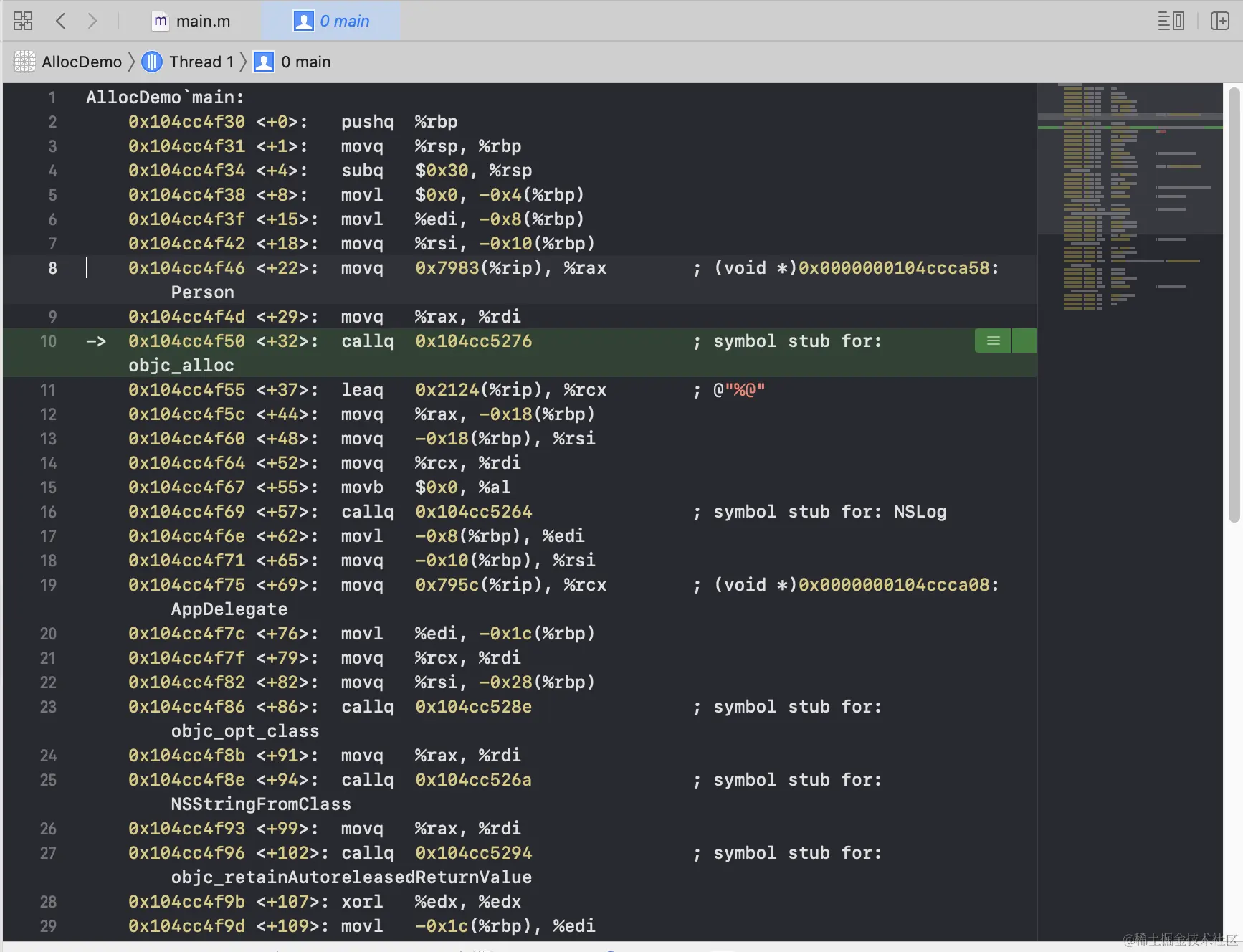
Task: Click the 'AppDelegate' class text
Action: [229, 609]
